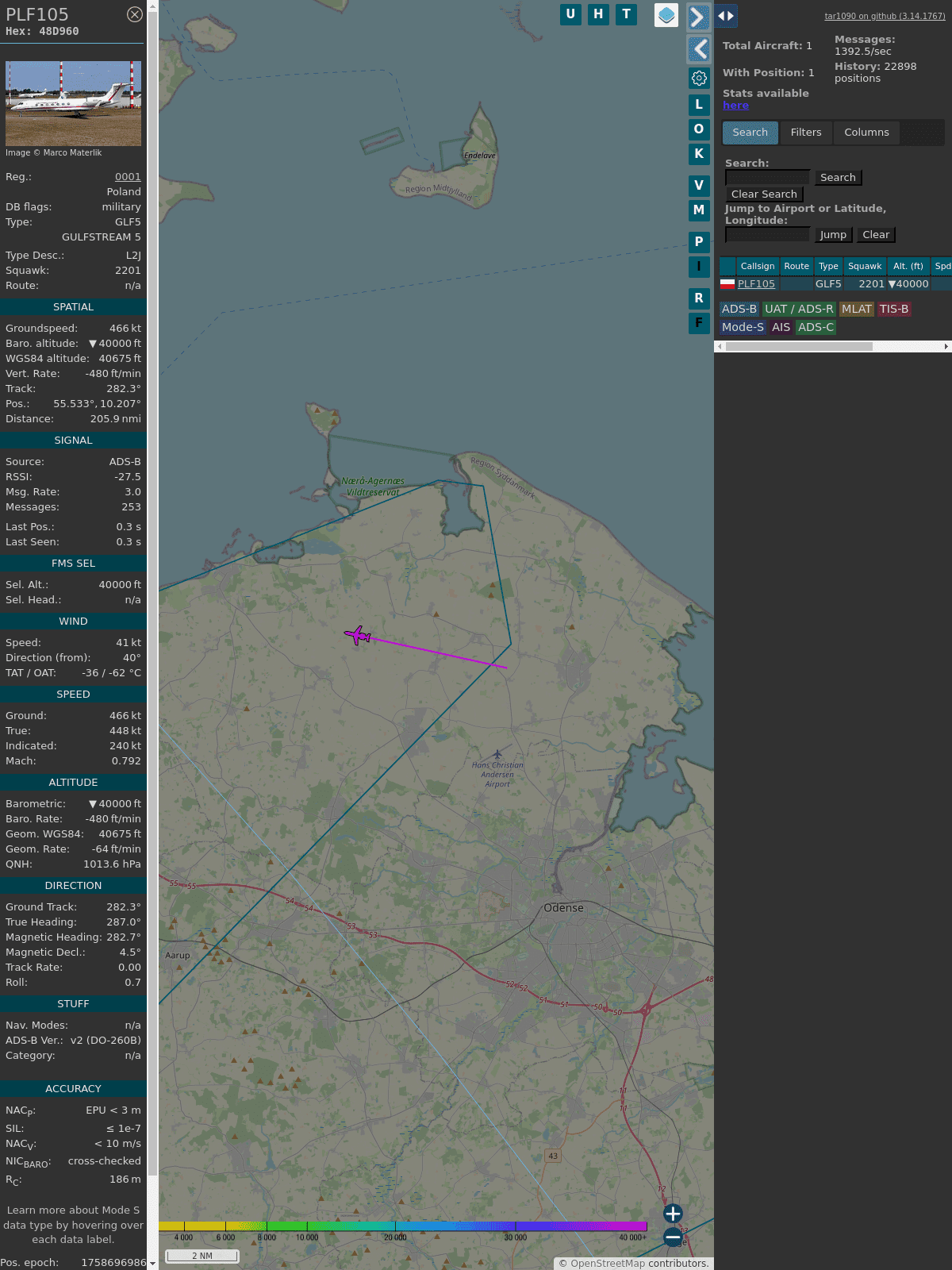Select the magenta aircraft icon on map

(x=358, y=635)
